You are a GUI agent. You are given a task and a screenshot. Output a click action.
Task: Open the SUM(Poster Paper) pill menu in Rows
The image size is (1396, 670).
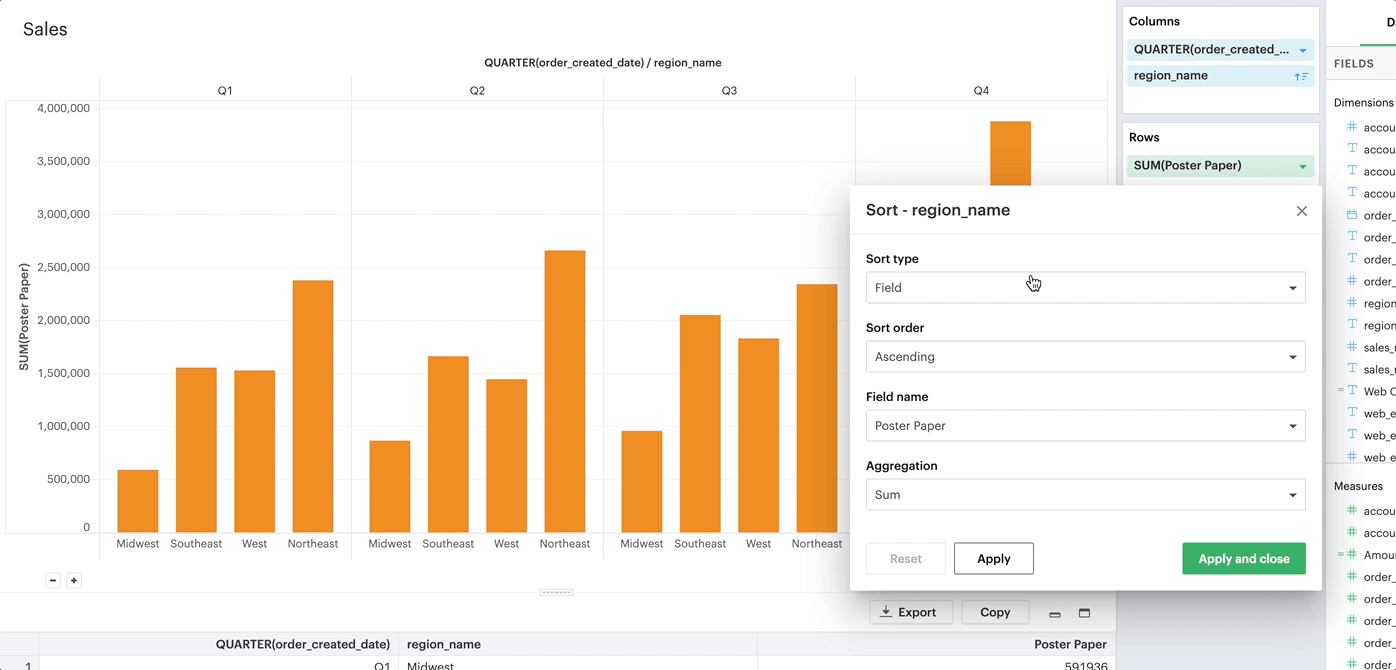(x=1303, y=166)
